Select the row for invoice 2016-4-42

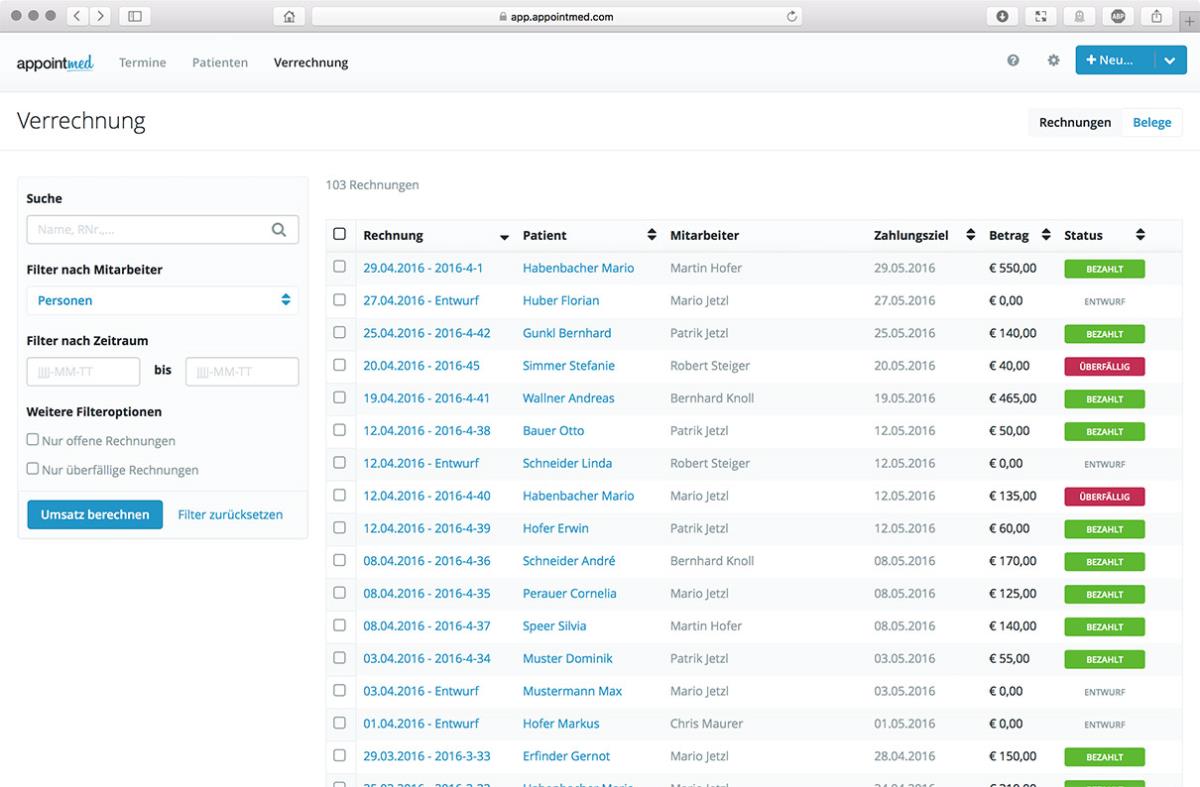(x=340, y=332)
